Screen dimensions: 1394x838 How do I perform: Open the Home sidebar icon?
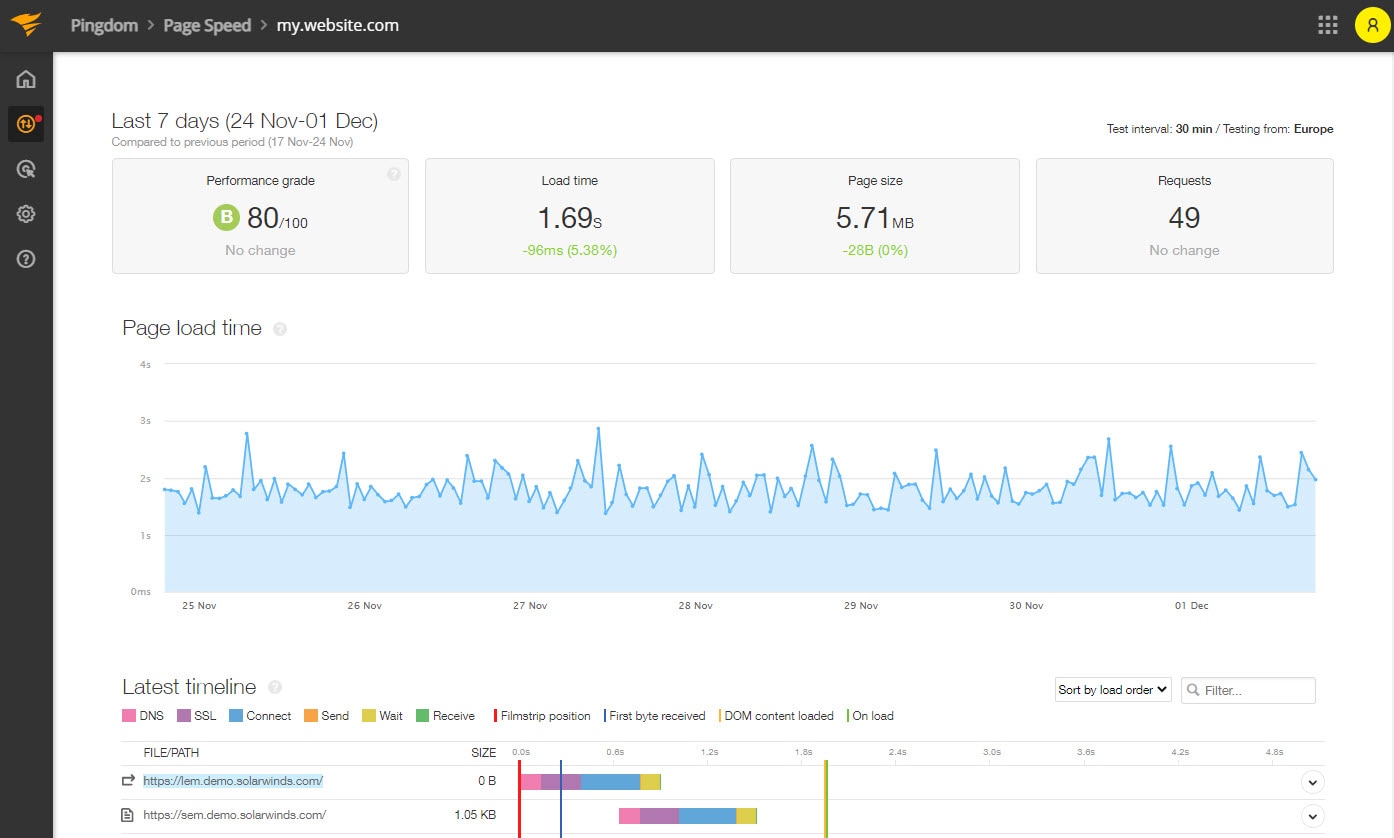click(25, 78)
